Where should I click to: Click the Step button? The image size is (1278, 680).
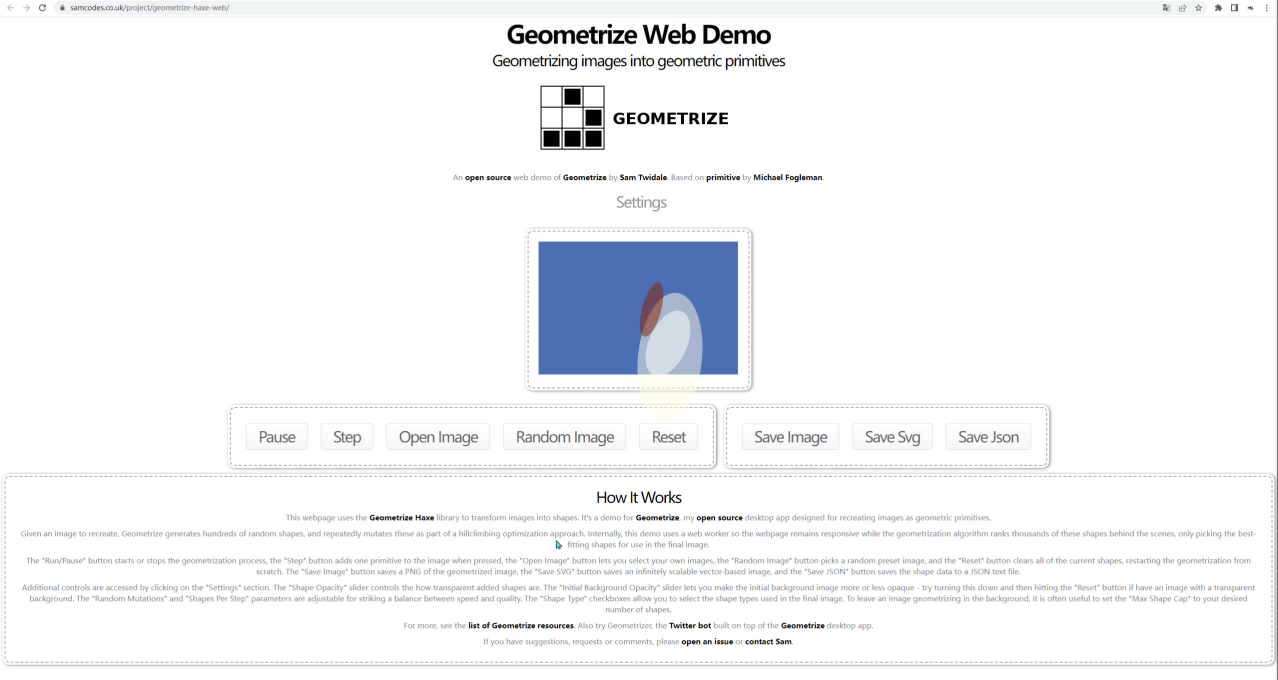click(x=347, y=437)
